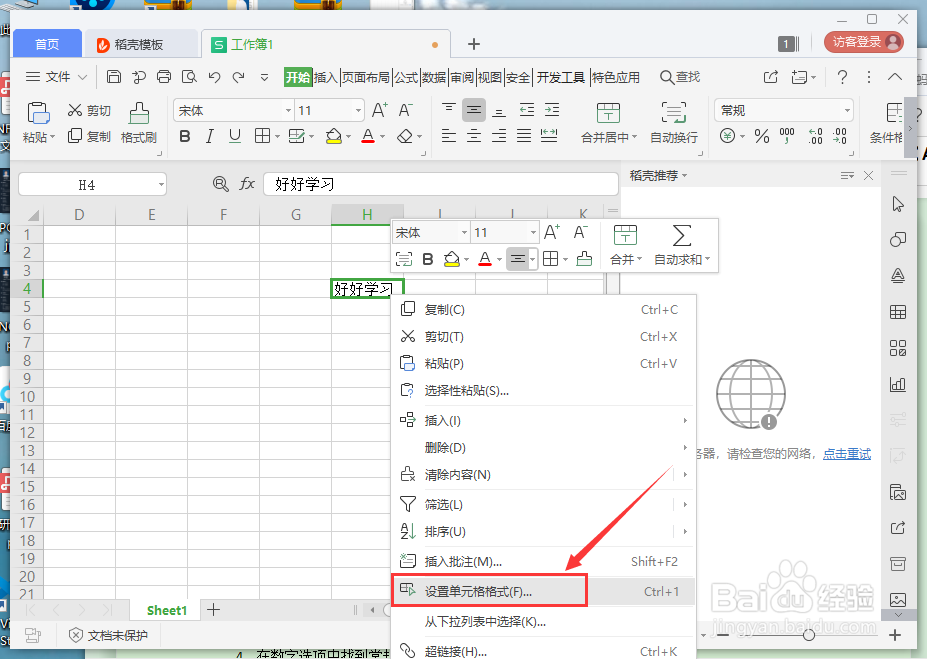Open the chart icon in right sidebar
Viewport: 927px width, 659px height.
897,384
